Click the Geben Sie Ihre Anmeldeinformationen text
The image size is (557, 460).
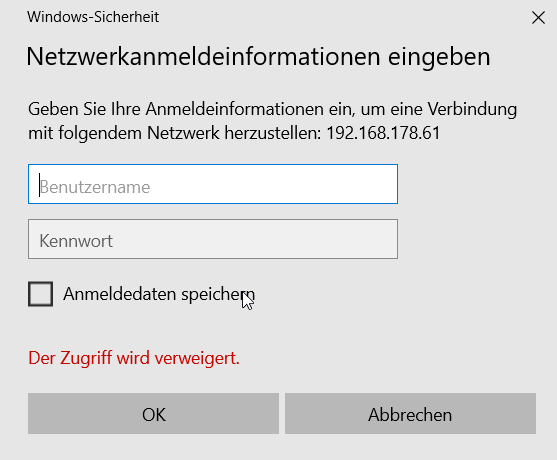tap(176, 109)
